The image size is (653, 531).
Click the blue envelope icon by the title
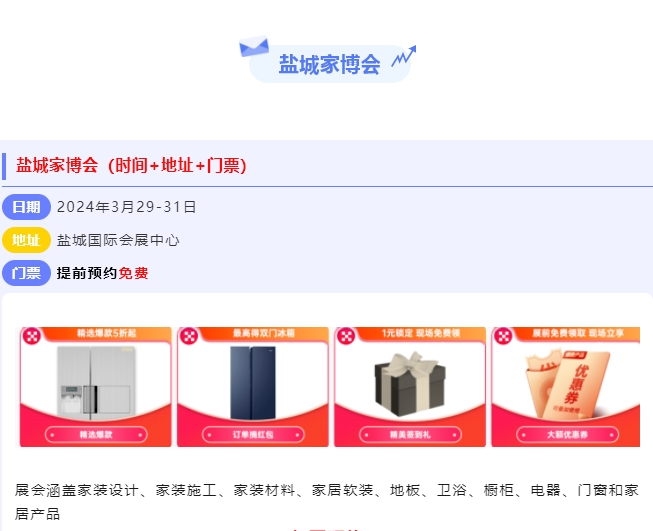coord(254,47)
